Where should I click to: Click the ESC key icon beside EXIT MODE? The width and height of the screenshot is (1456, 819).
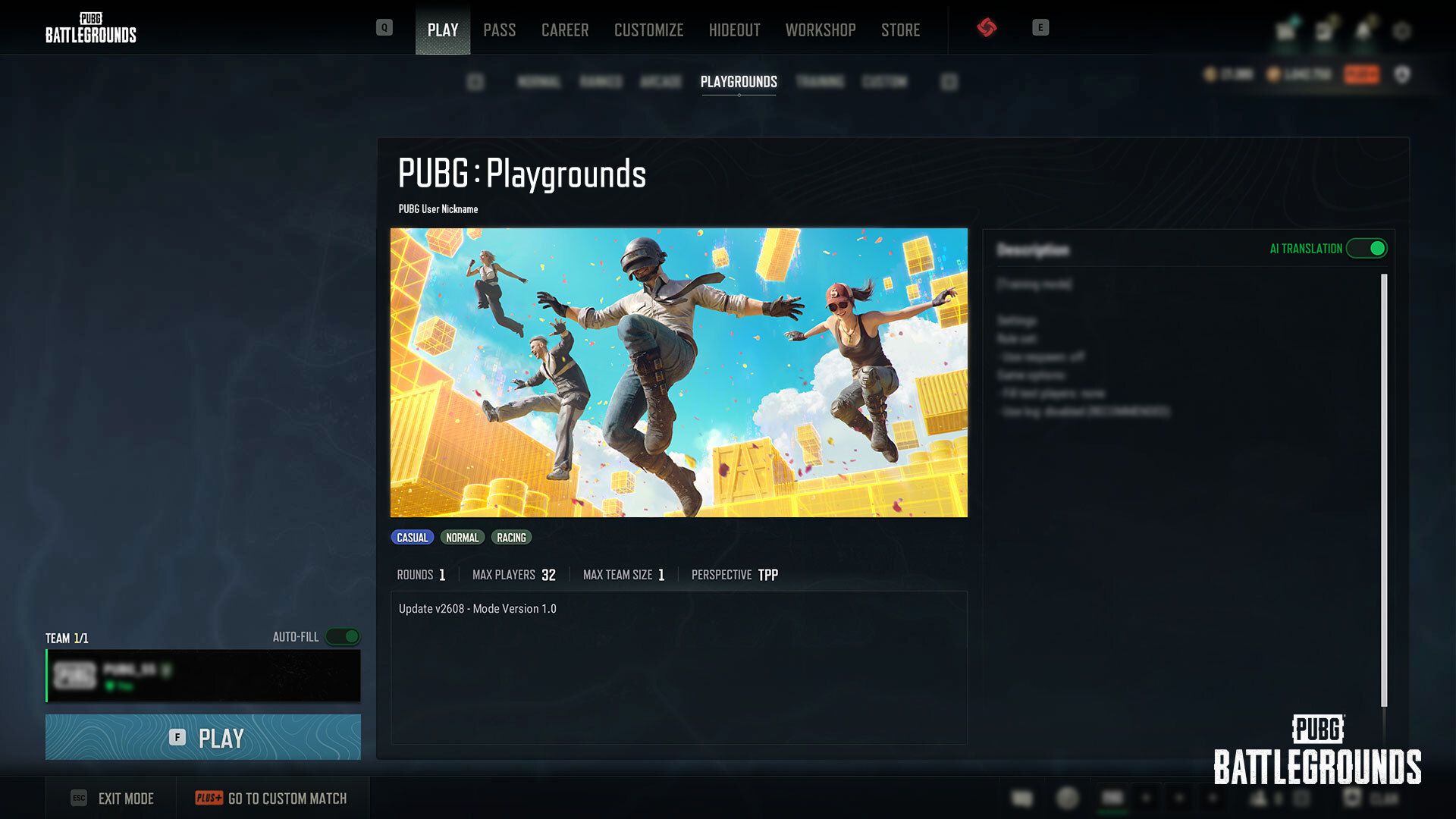[79, 798]
